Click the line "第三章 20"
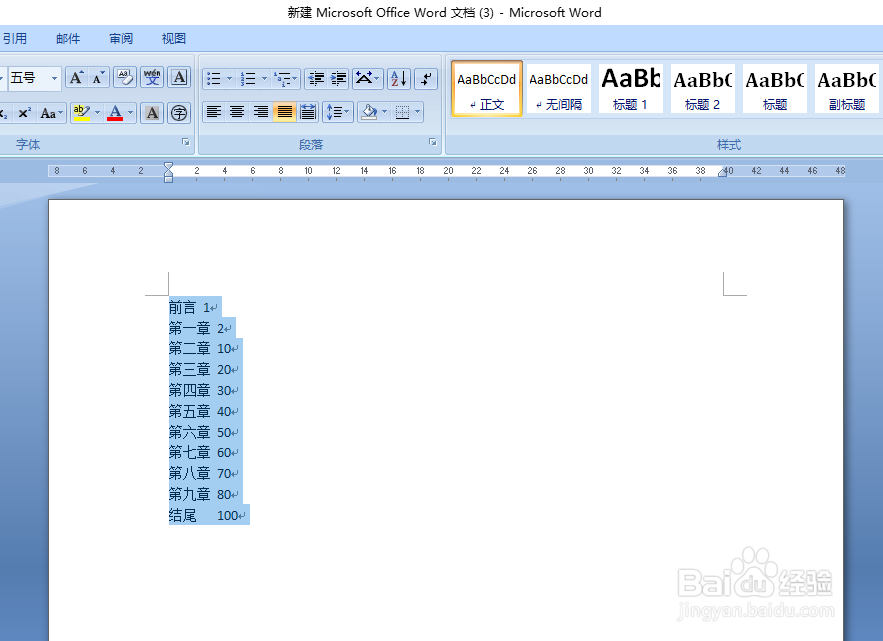The width and height of the screenshot is (883, 641). [x=203, y=370]
